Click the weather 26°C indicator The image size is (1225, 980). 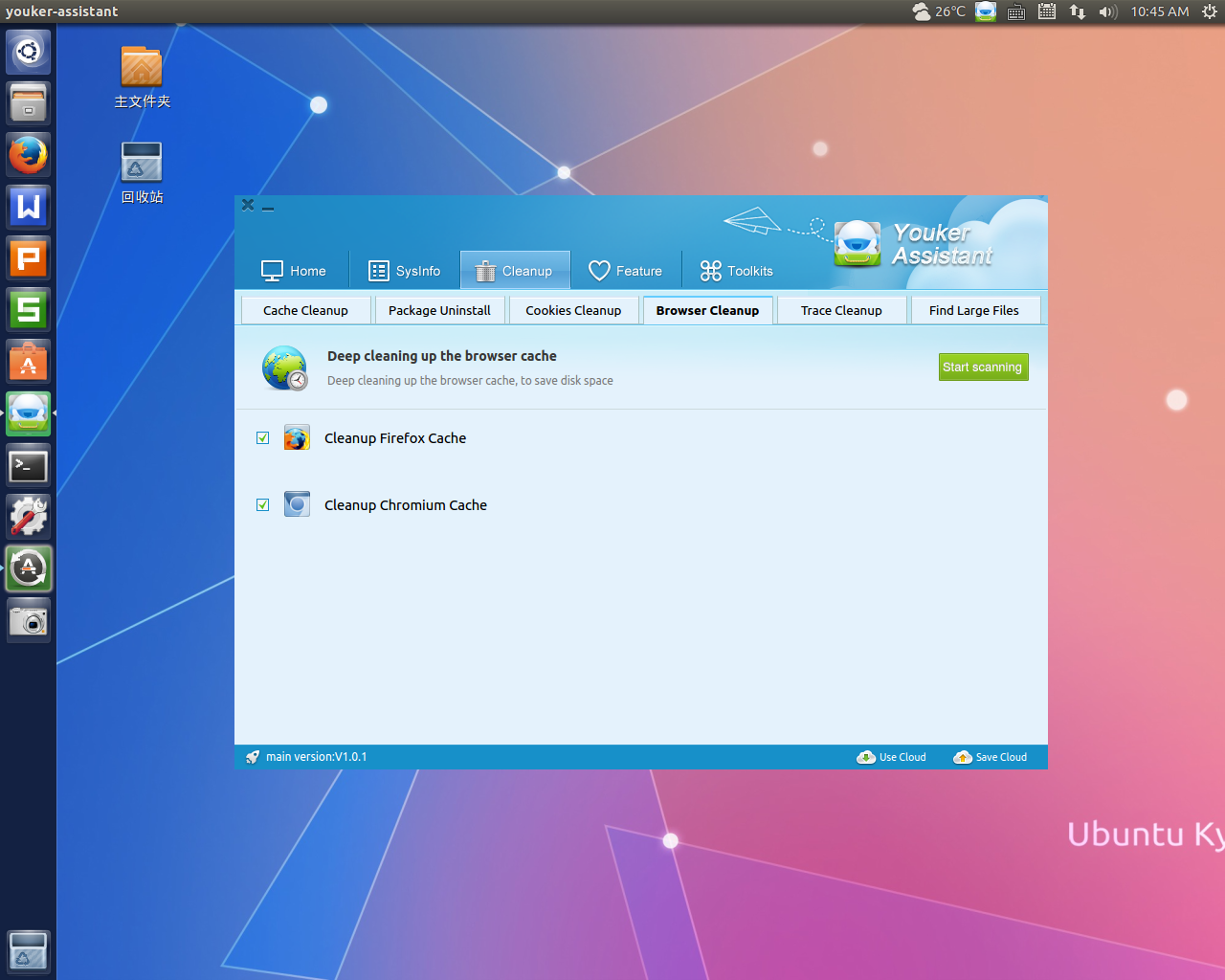[939, 11]
